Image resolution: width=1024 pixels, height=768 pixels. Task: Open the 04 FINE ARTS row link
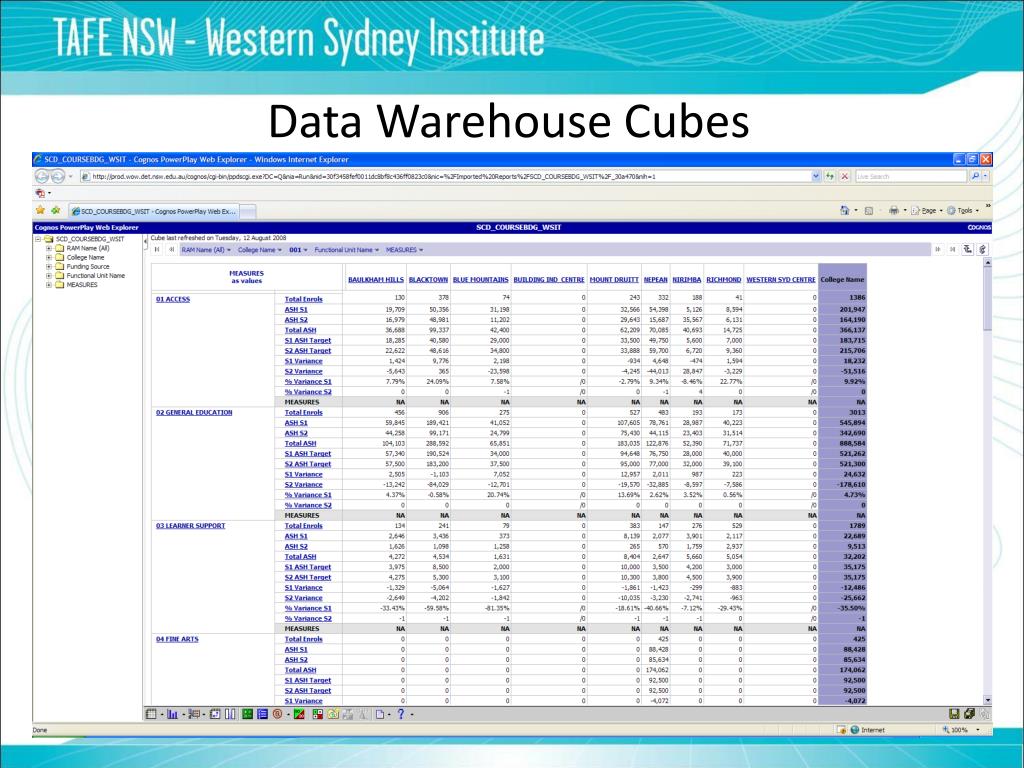coord(177,639)
